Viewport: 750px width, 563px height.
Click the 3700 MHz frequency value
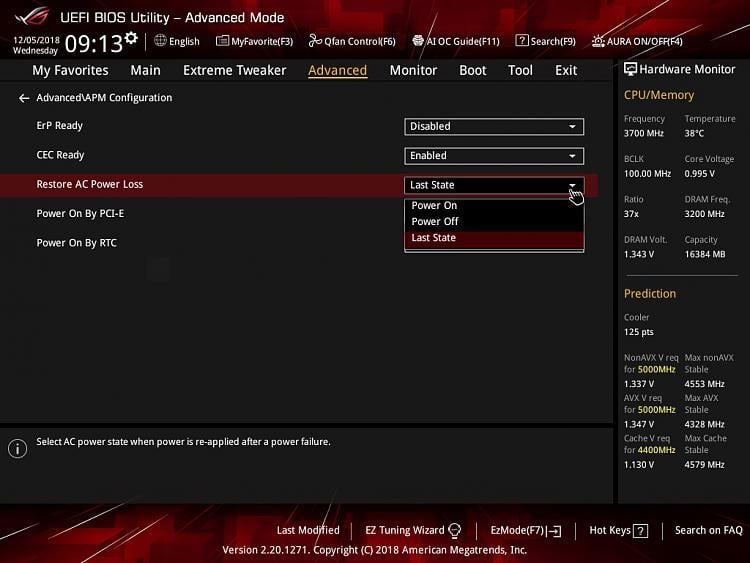pyautogui.click(x=643, y=133)
